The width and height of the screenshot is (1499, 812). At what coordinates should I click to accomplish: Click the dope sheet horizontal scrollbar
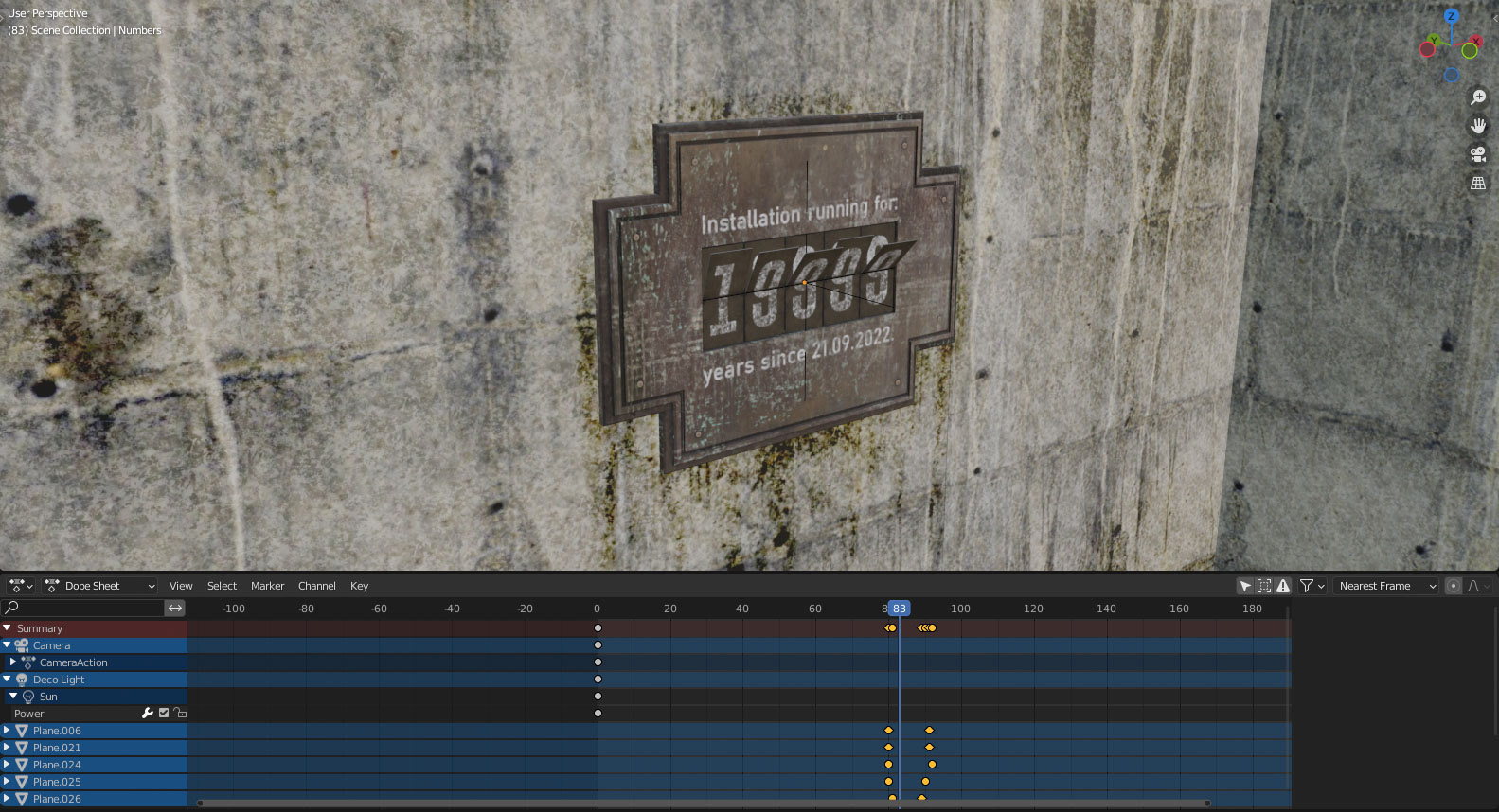pos(704,803)
